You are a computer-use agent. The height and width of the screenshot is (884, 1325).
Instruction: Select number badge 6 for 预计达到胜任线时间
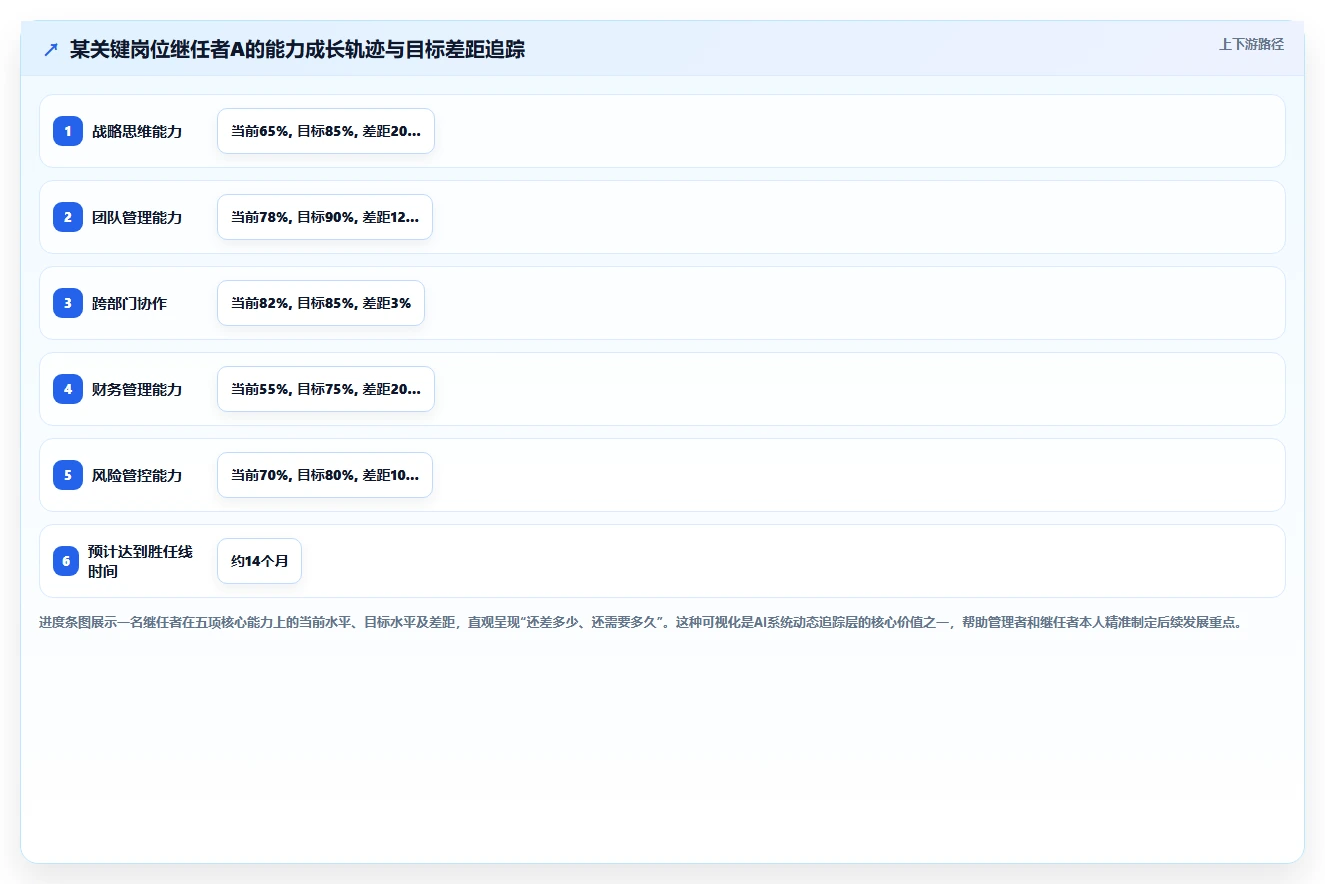click(66, 561)
